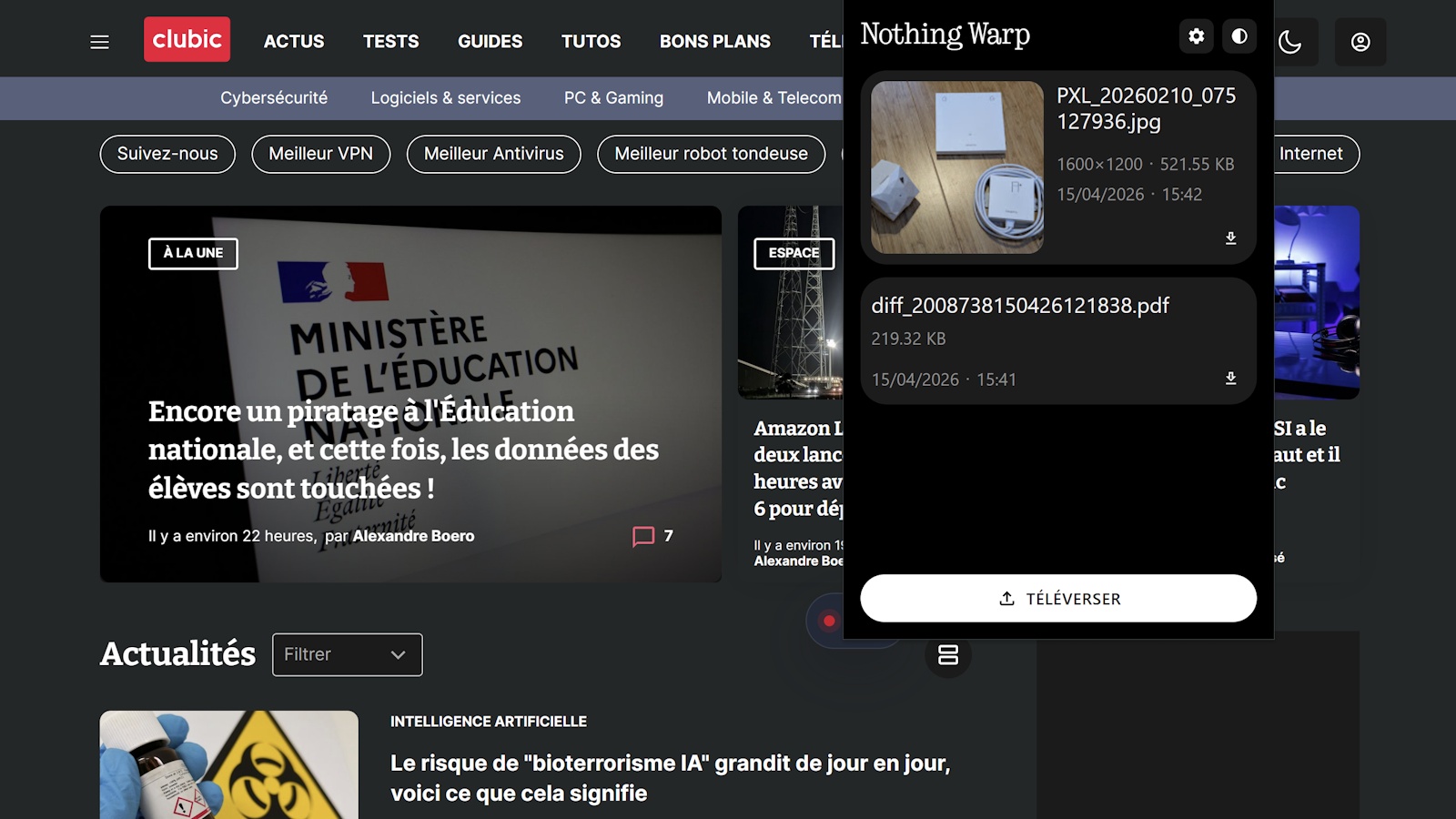Click the TÉLÉVERSER upload button
1456x819 pixels.
pos(1058,599)
